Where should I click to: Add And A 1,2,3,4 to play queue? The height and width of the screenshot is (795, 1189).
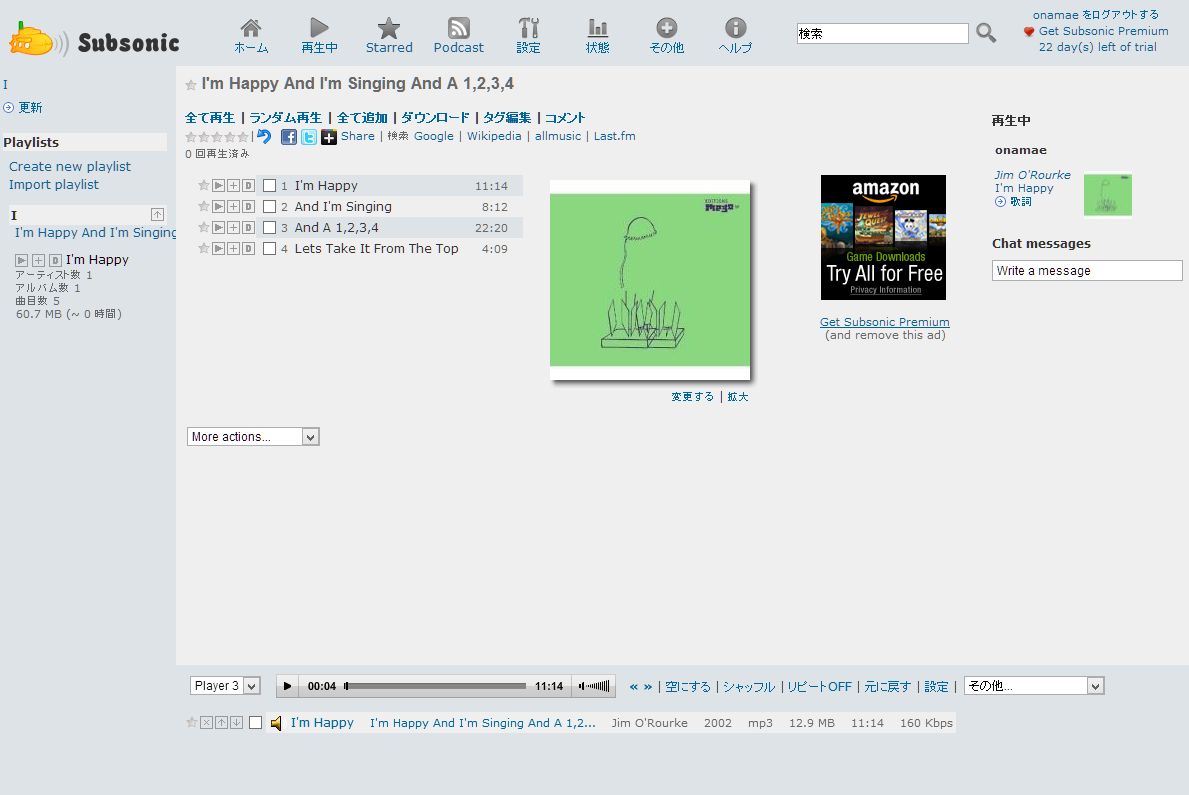coord(234,228)
